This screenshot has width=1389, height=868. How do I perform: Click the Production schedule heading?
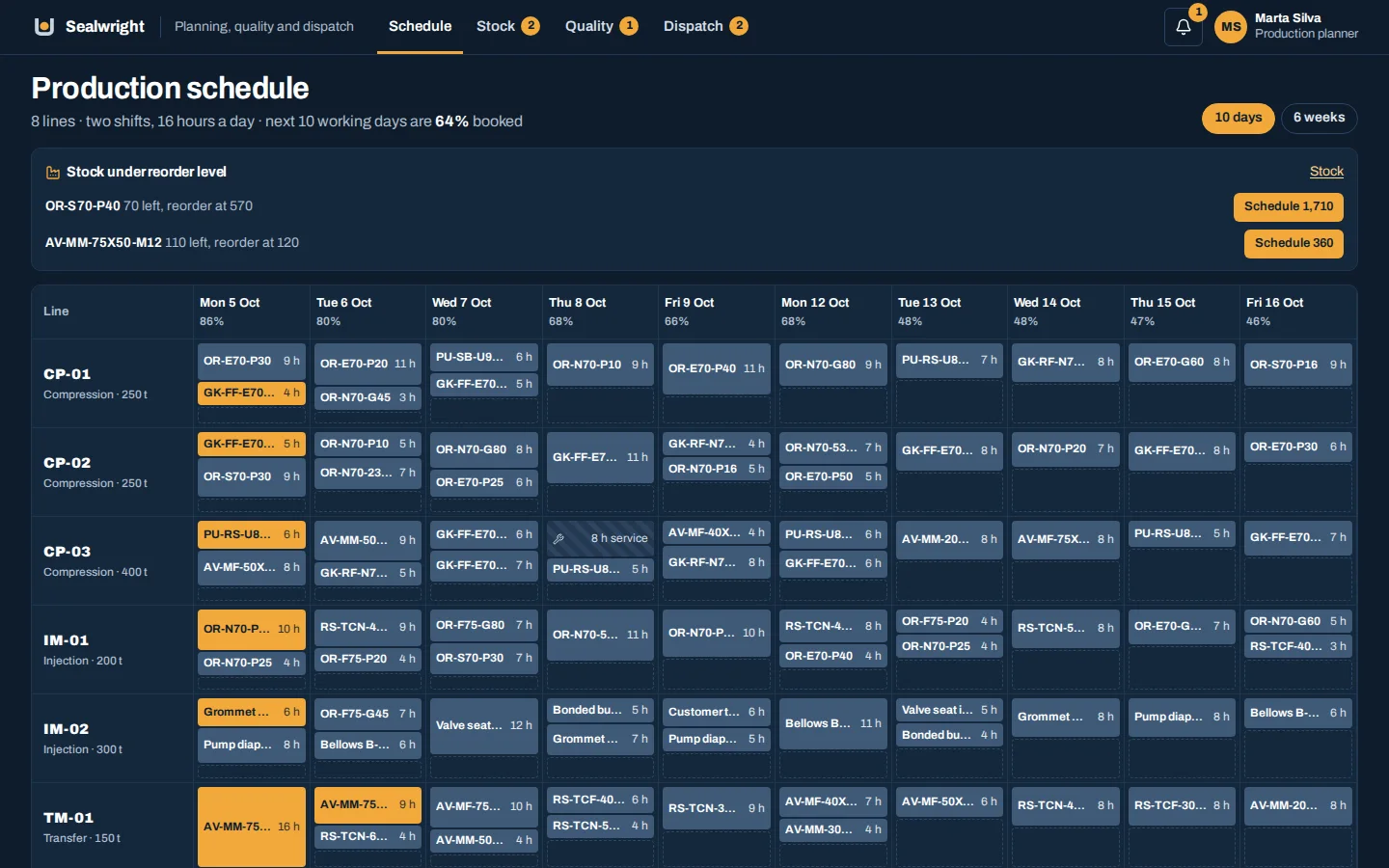170,88
